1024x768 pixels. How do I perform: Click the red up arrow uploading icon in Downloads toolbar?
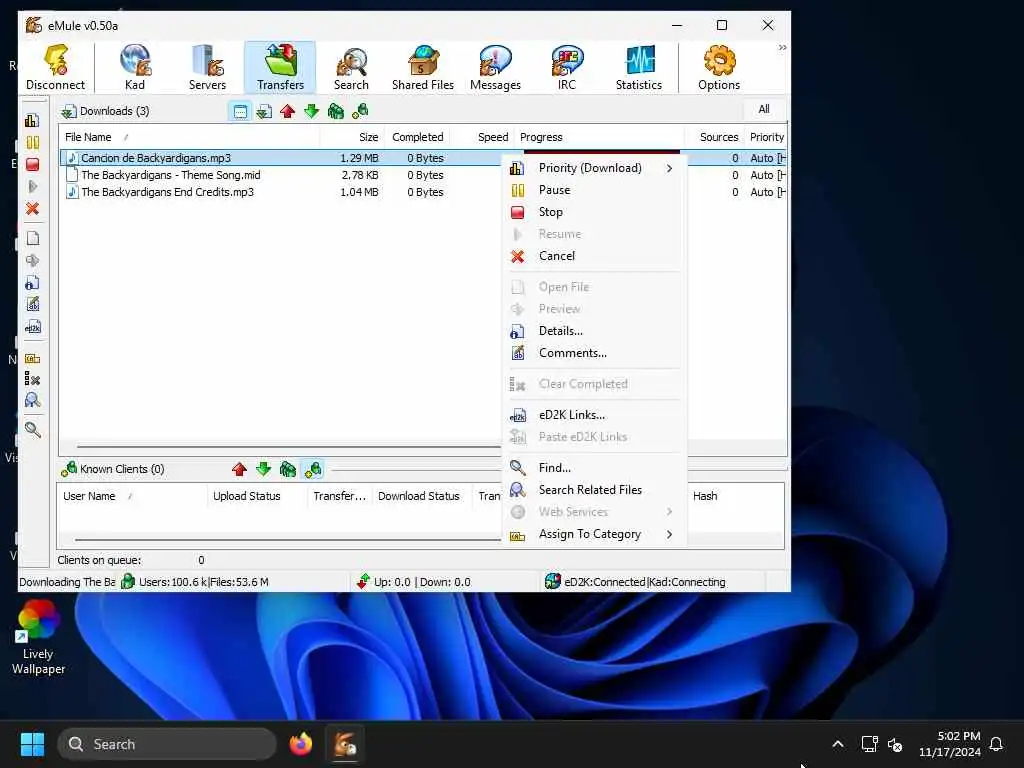(x=287, y=112)
